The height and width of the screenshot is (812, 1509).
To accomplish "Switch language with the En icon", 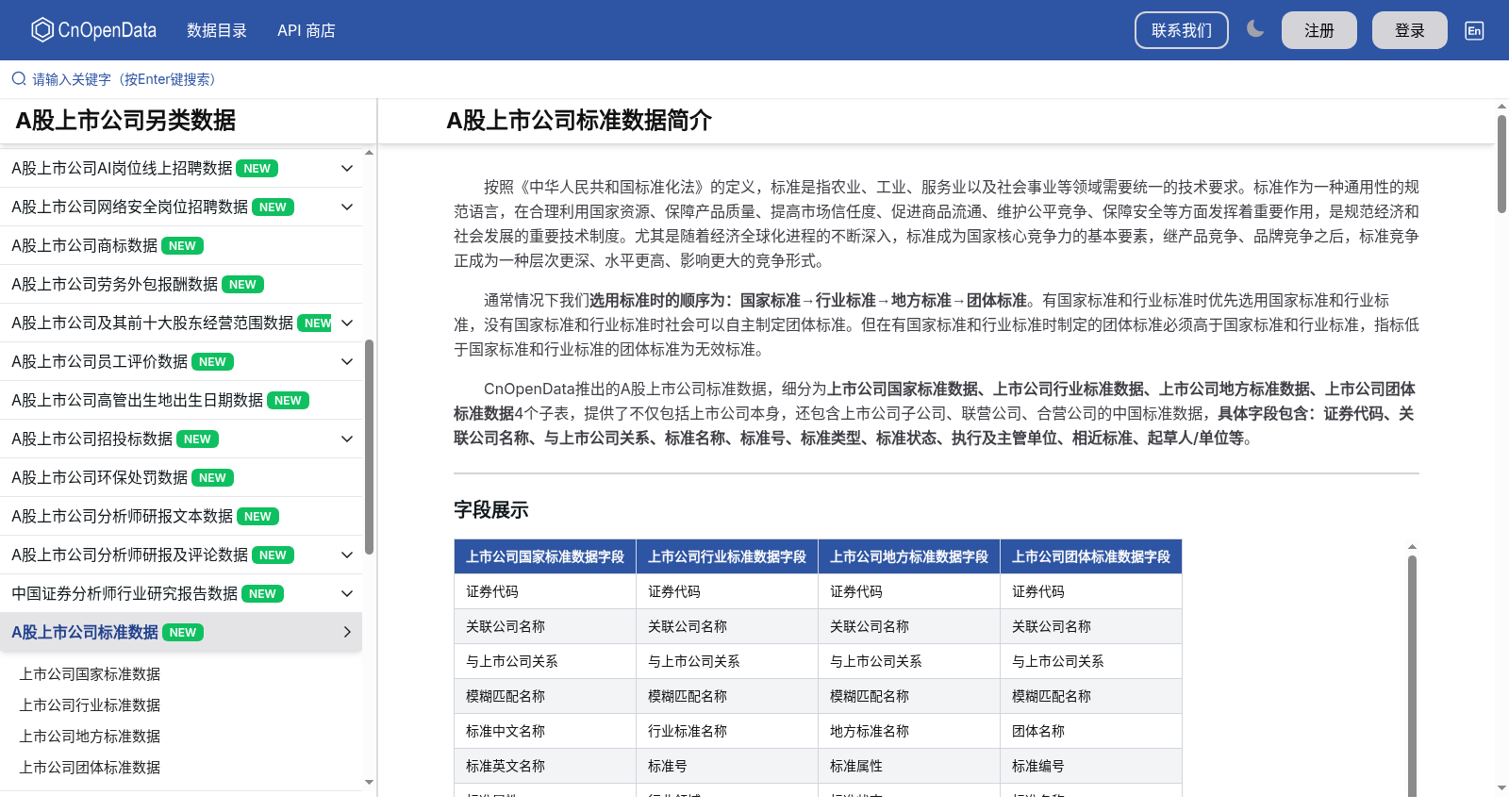I will pyautogui.click(x=1474, y=30).
